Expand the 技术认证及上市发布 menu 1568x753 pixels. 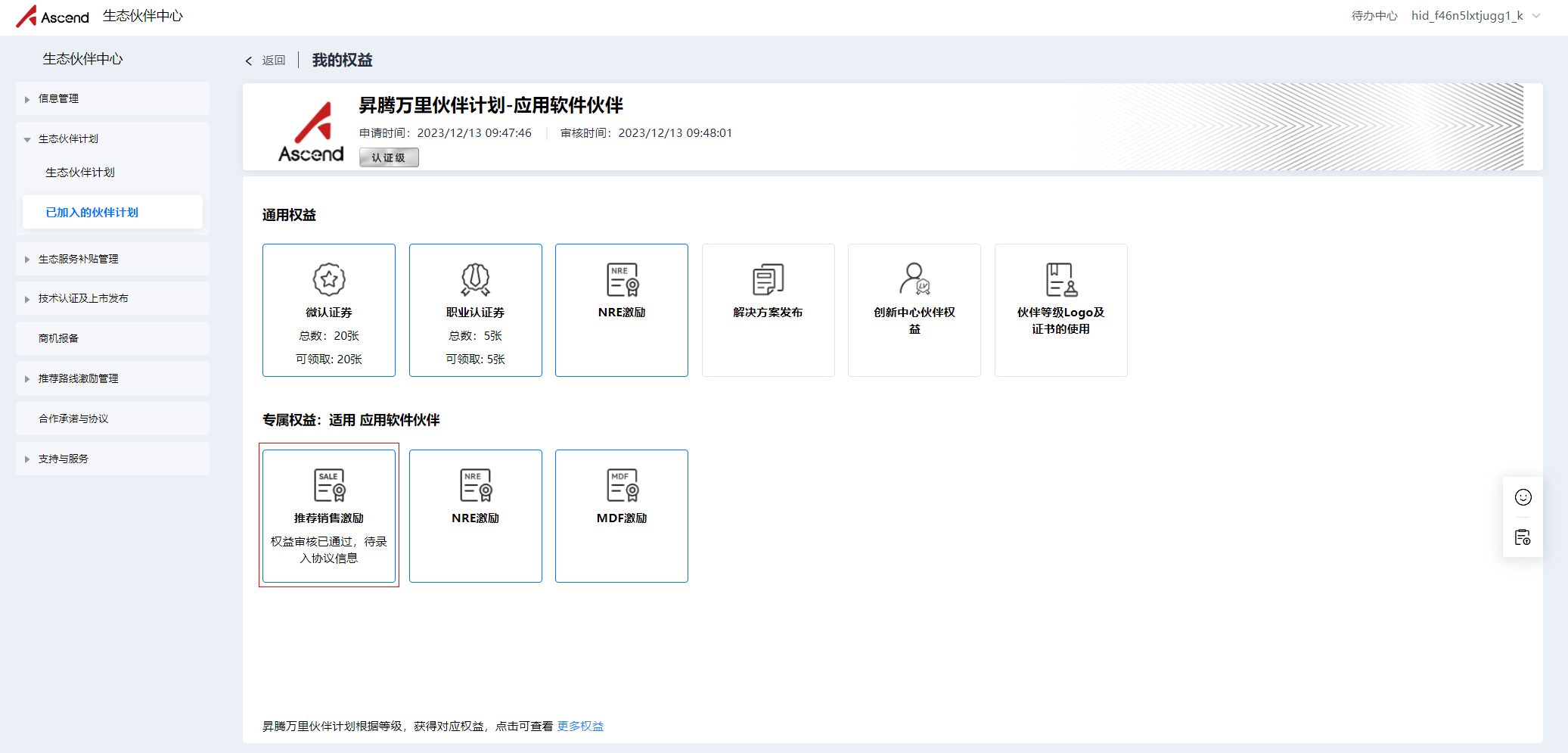pos(113,298)
